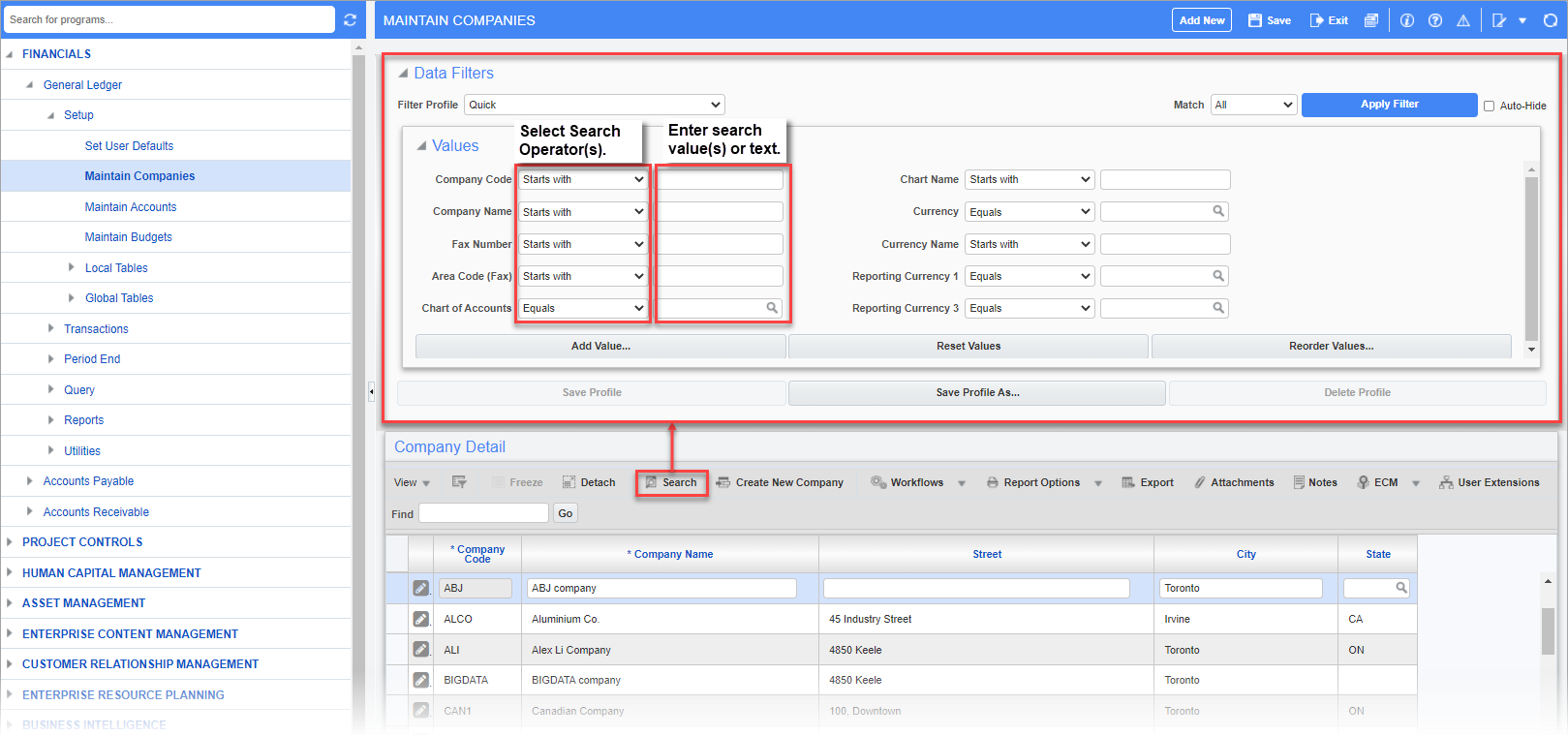Click the edit page icon in title bar
Image resolution: width=1568 pixels, height=736 pixels.
pos(1499,20)
